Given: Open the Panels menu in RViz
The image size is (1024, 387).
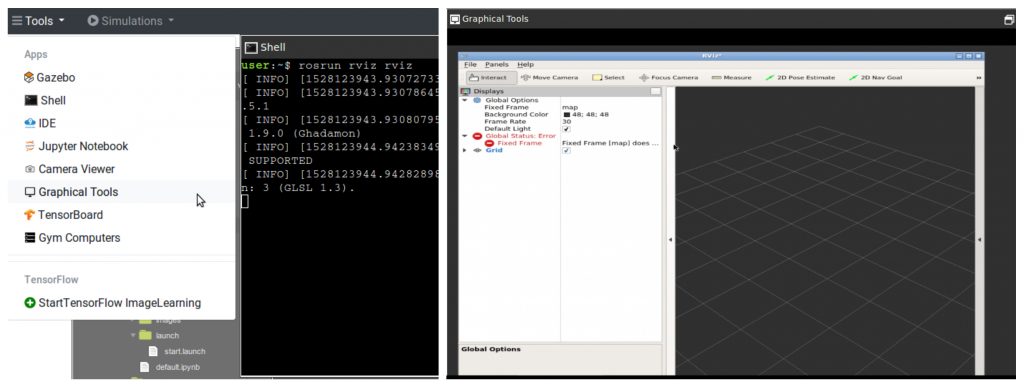Looking at the screenshot, I should pyautogui.click(x=496, y=65).
